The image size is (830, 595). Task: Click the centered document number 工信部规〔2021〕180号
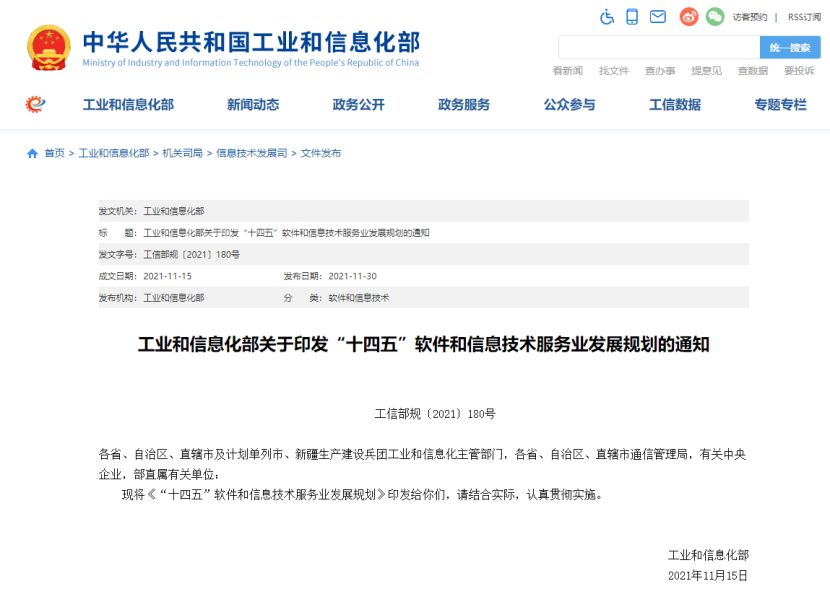435,414
